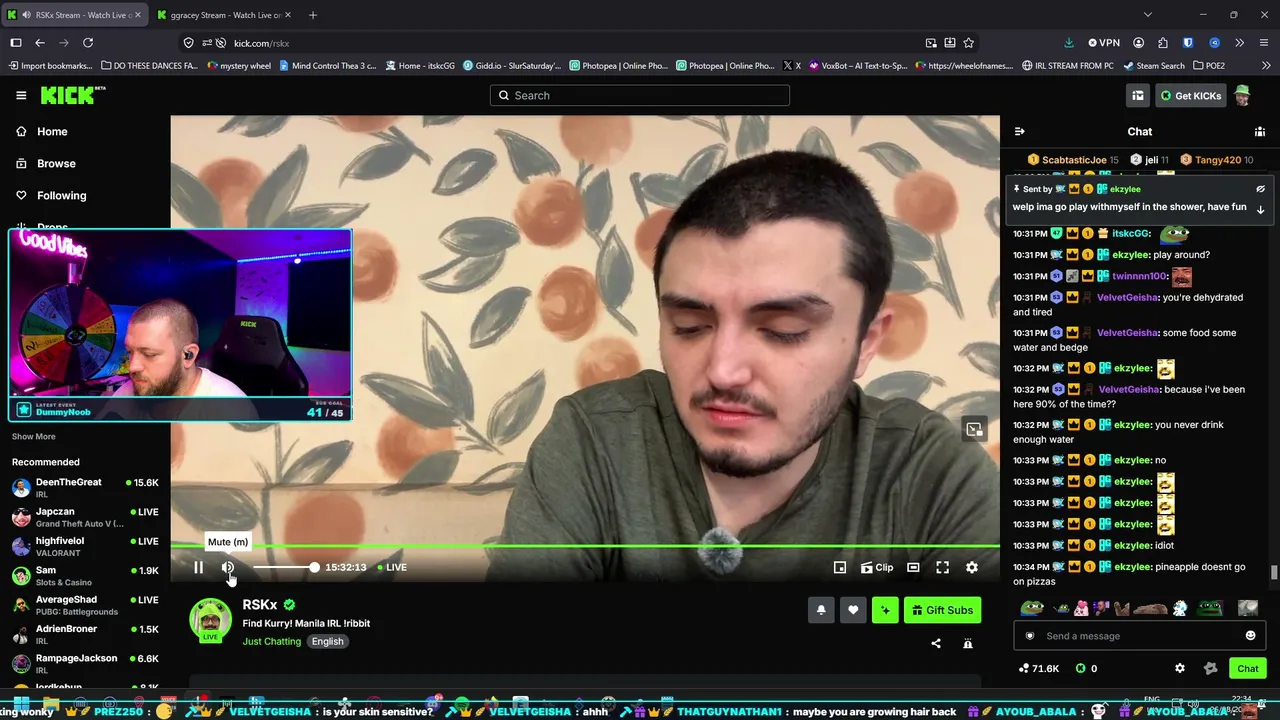Click the Get KICKs button
The image size is (1280, 720).
coord(1190,95)
